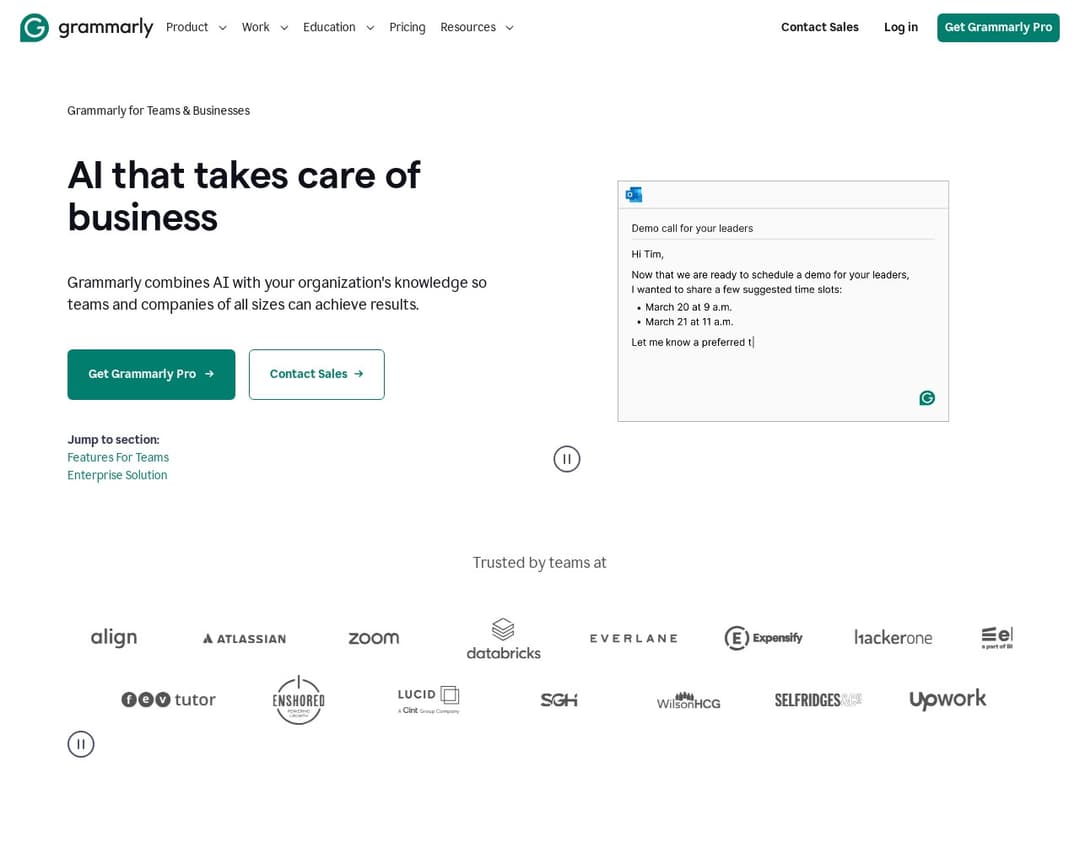
Task: Click the Get Grammarly Pro button
Action: [151, 374]
